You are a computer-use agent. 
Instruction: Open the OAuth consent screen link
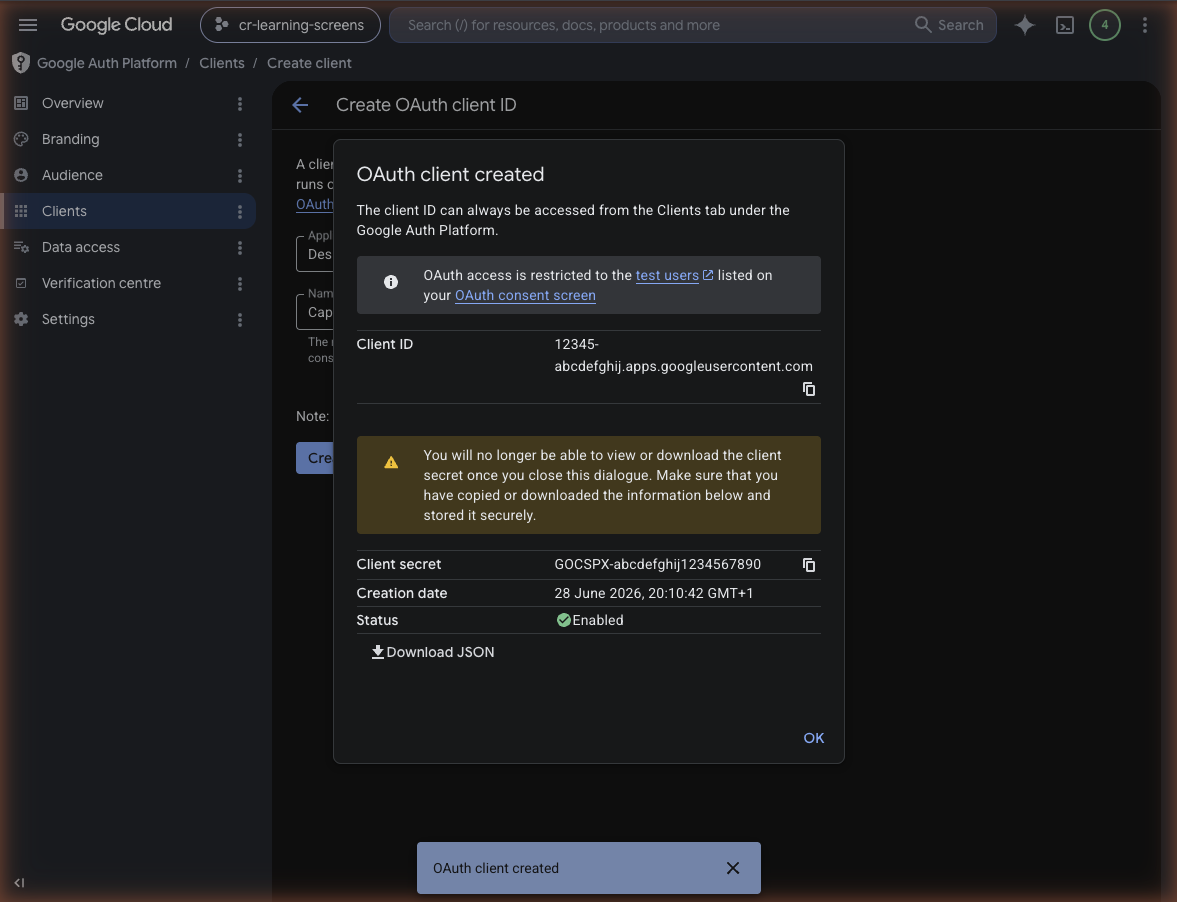coord(525,296)
